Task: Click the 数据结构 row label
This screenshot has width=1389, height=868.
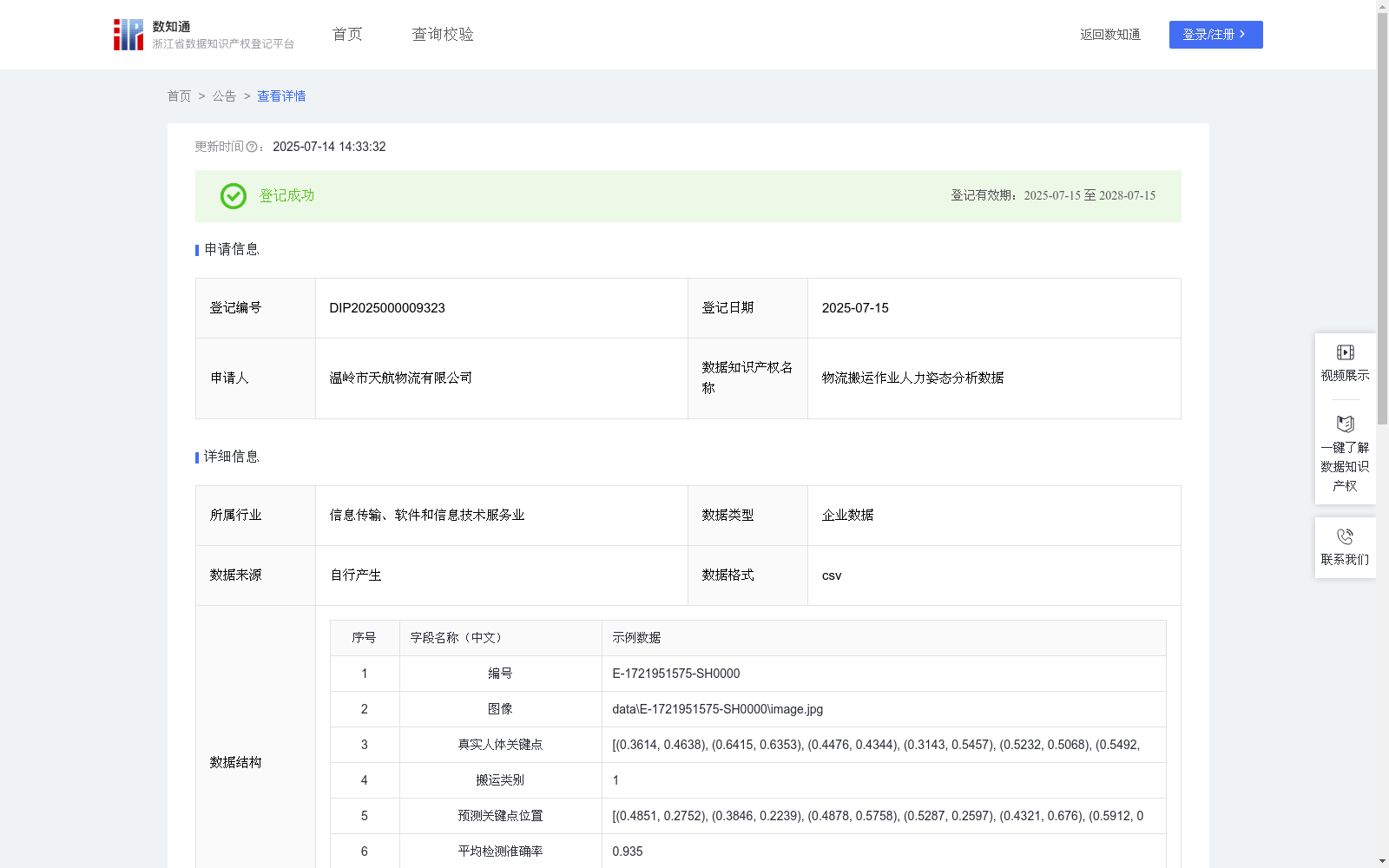Action: click(235, 763)
